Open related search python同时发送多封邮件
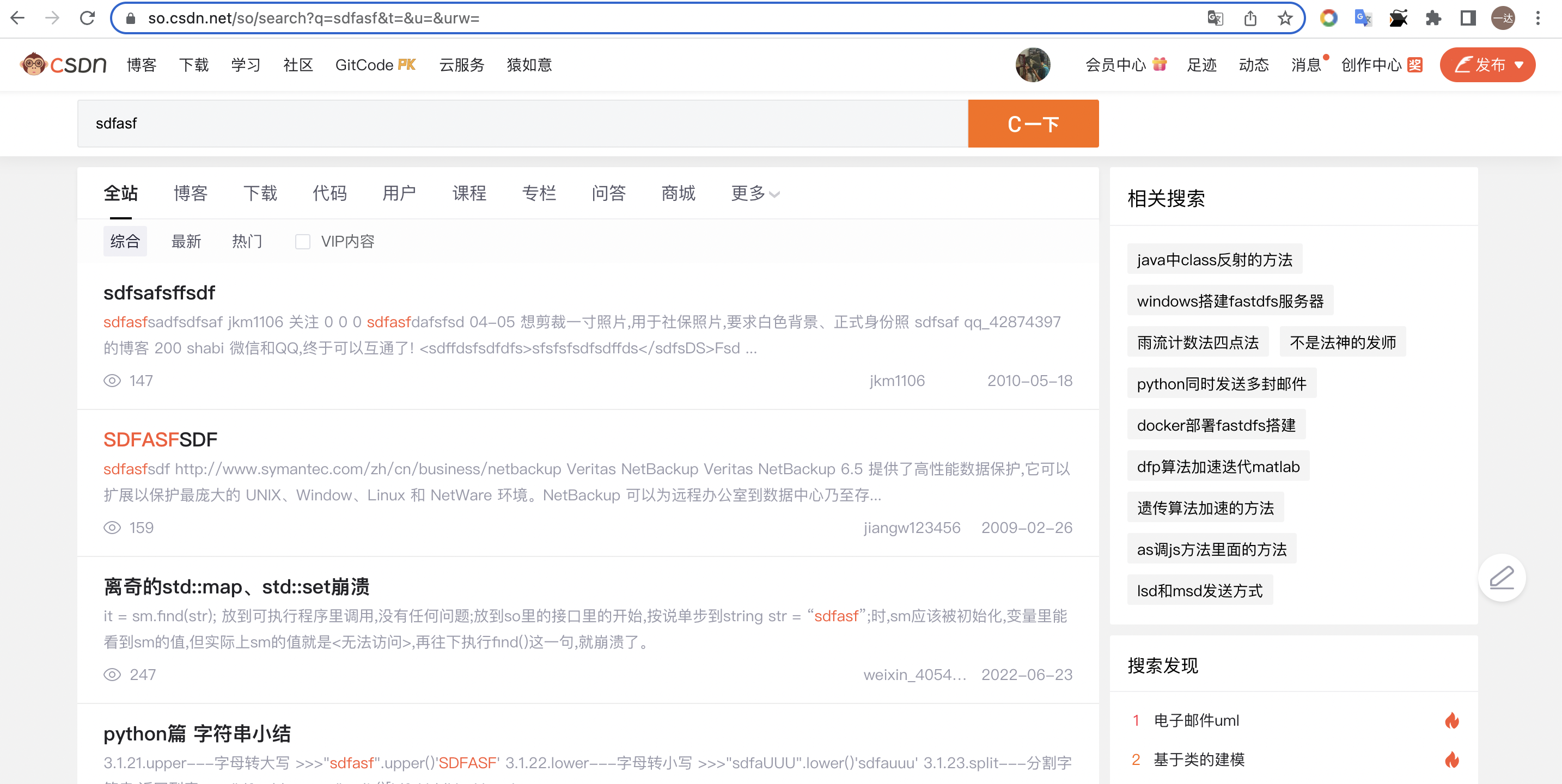This screenshot has height=784, width=1562. 1221,384
